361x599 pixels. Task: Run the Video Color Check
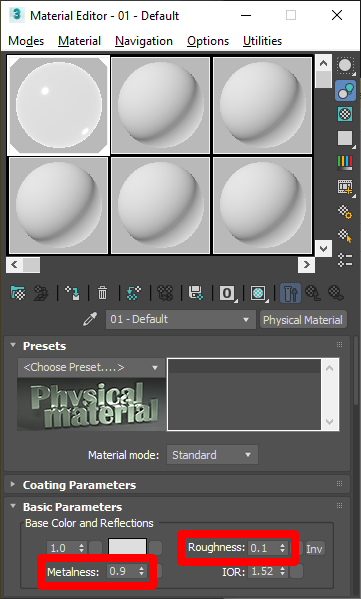[346, 163]
